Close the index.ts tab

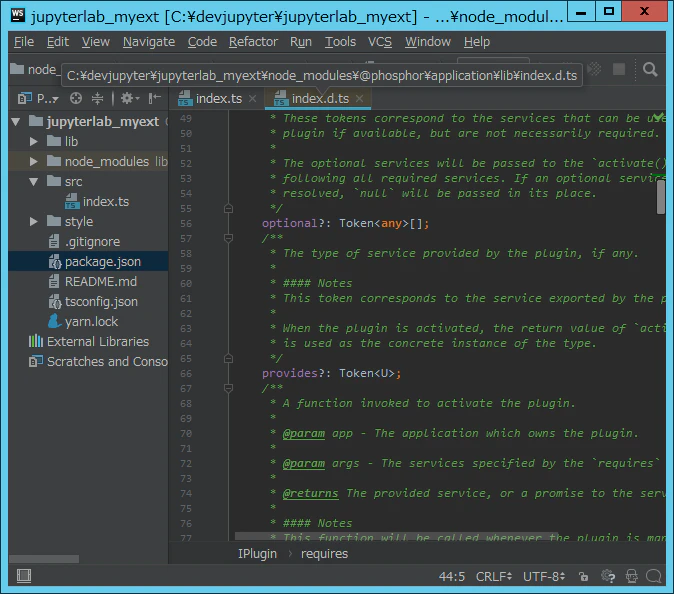tap(253, 99)
